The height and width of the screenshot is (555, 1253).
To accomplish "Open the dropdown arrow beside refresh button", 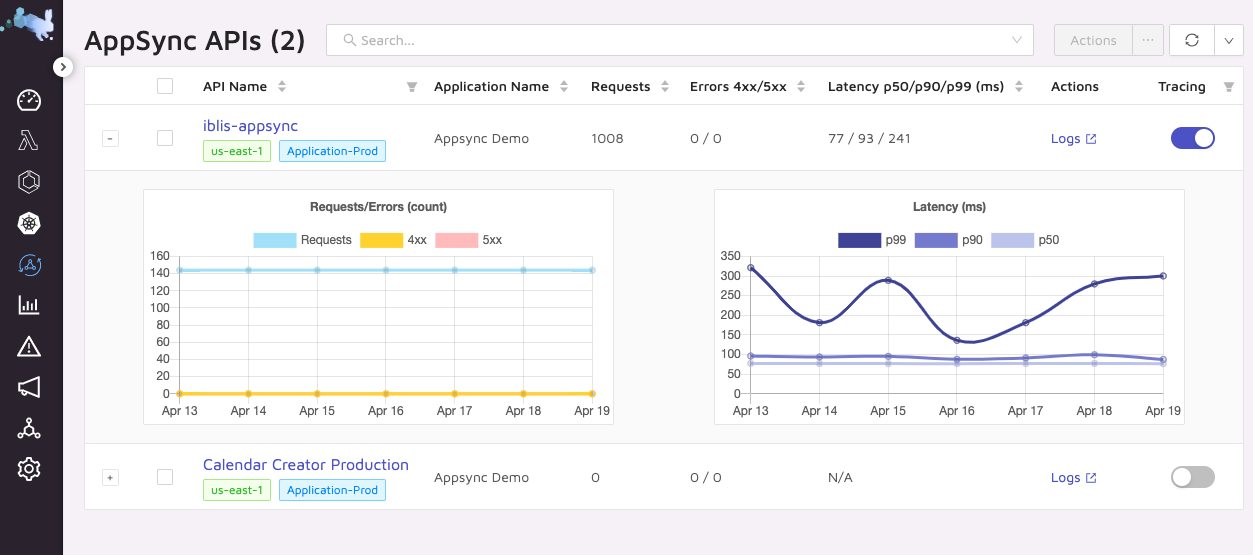I will click(1229, 40).
